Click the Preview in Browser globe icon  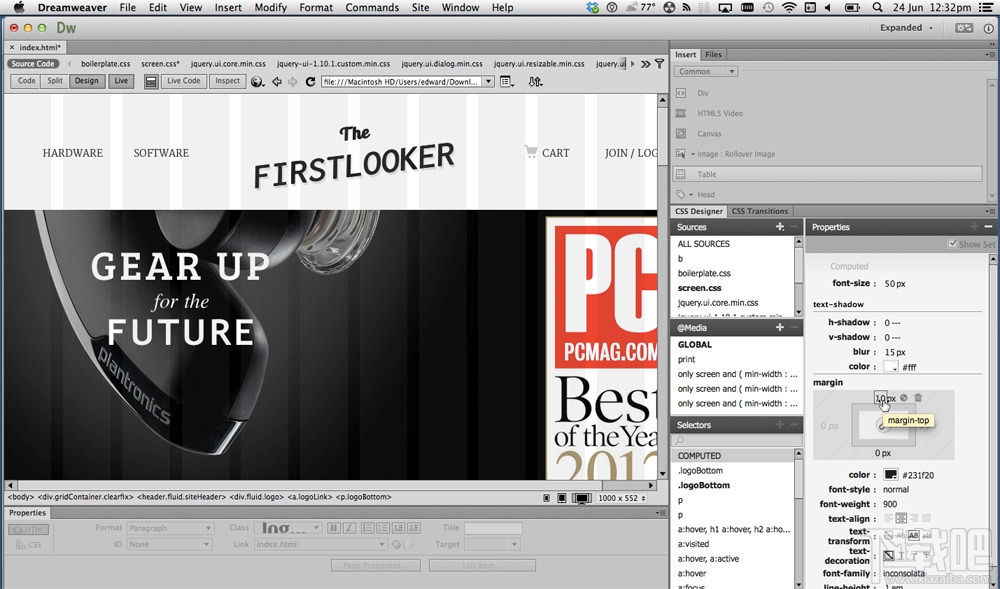click(x=257, y=81)
